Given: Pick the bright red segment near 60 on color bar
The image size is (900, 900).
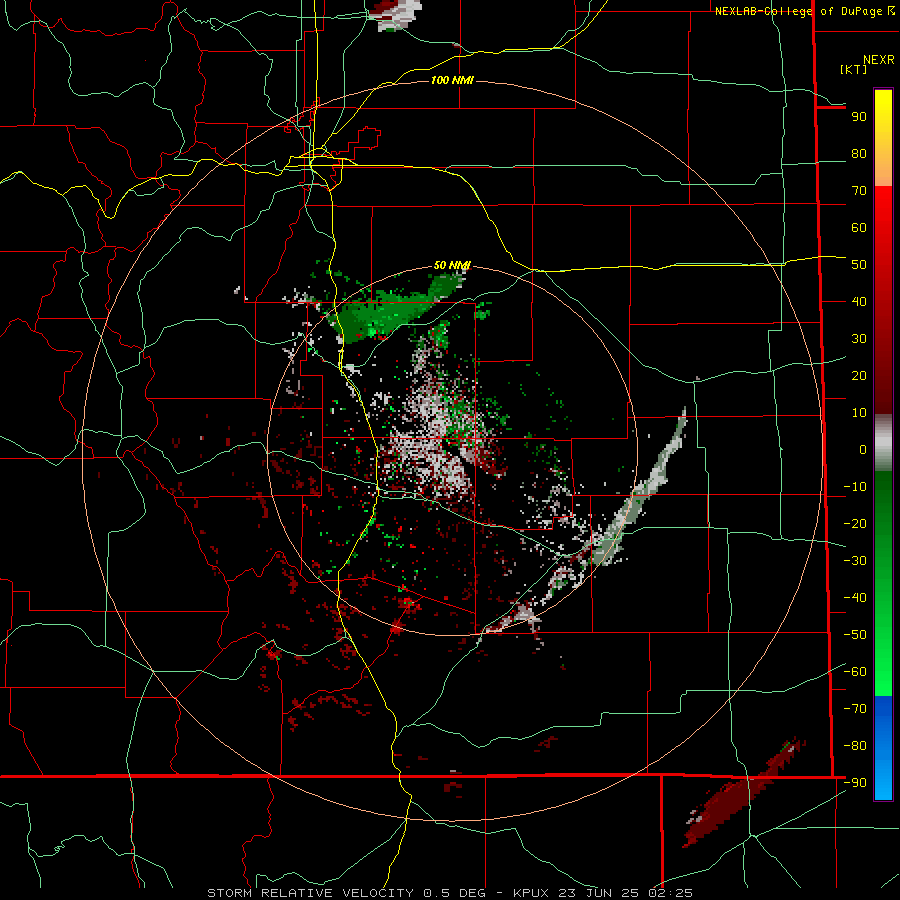Looking at the screenshot, I should [x=883, y=221].
